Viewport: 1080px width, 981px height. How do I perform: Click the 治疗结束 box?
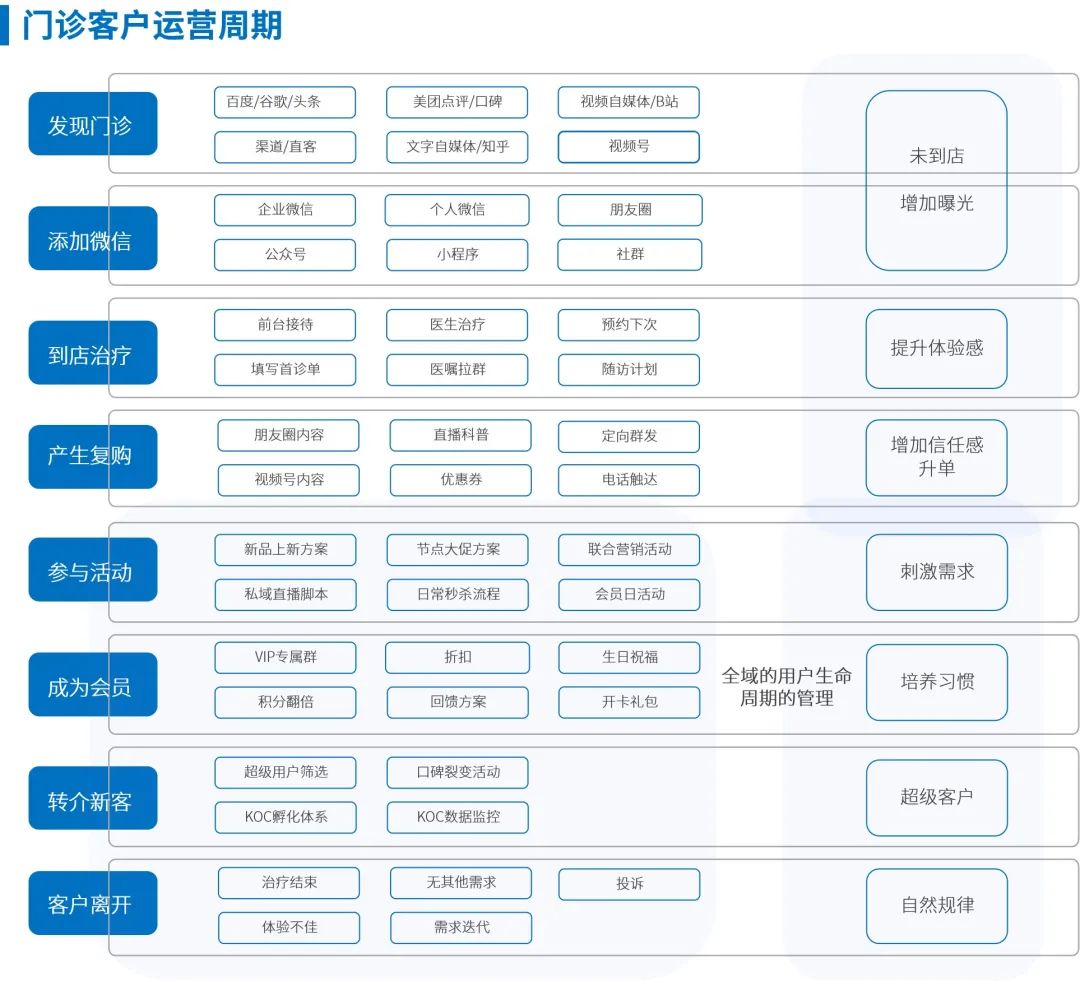289,883
